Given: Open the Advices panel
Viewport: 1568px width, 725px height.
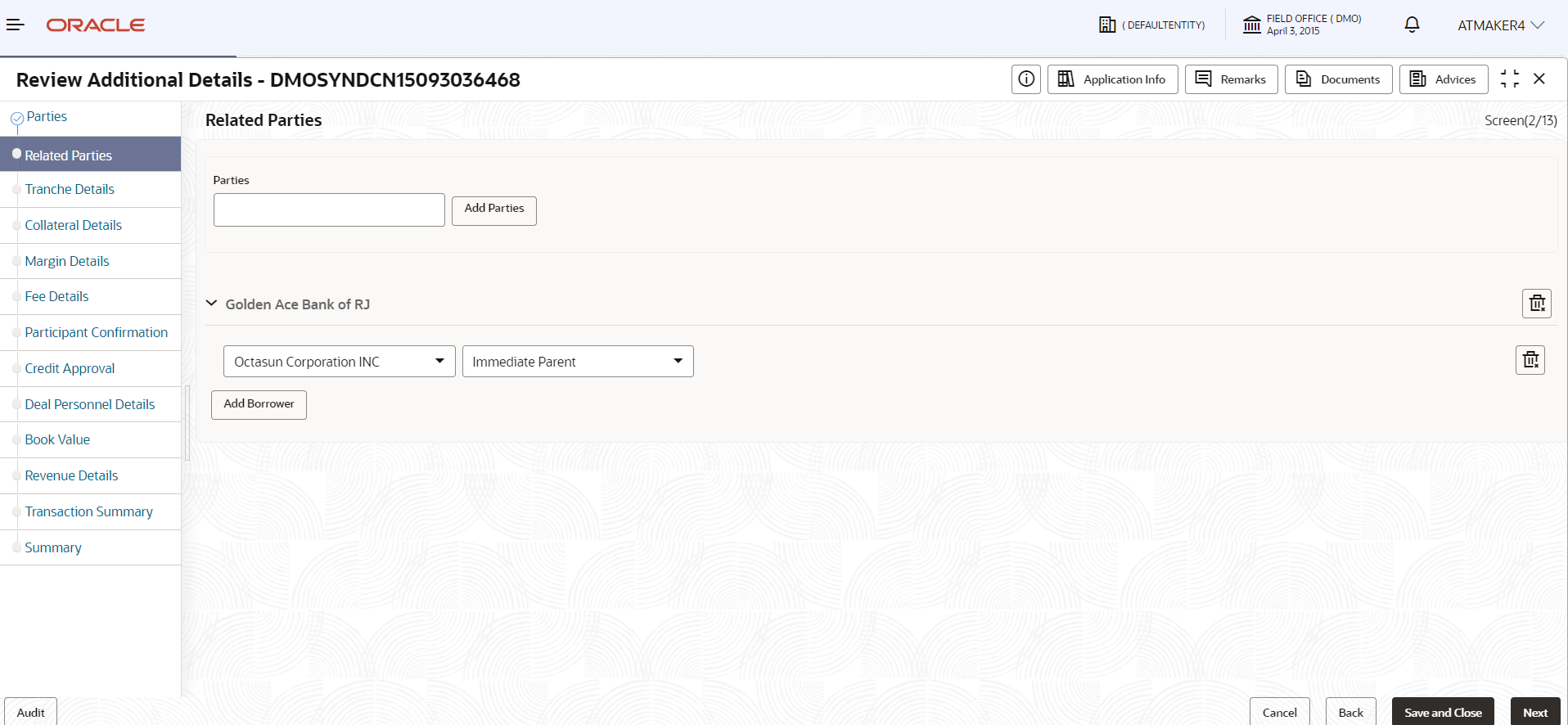Looking at the screenshot, I should tap(1444, 79).
